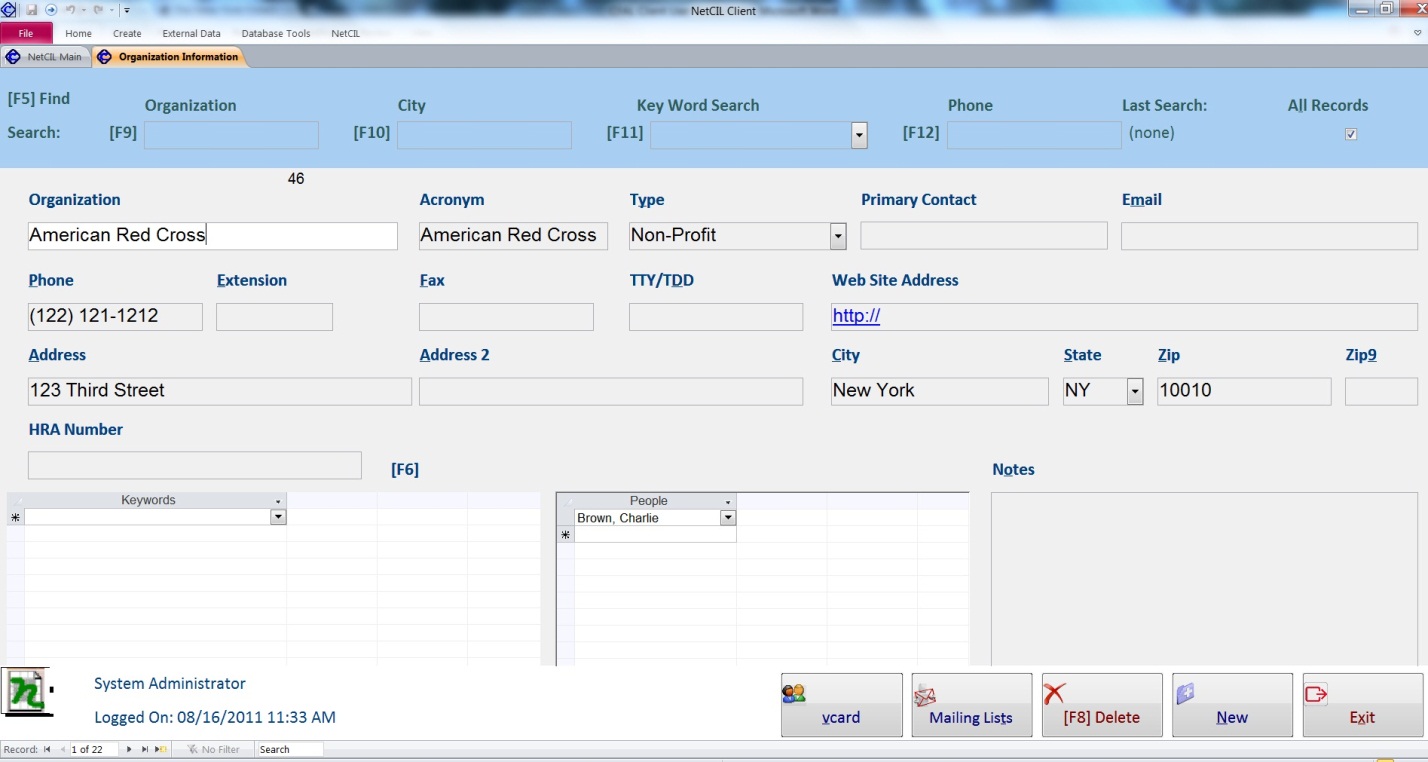The width and height of the screenshot is (1428, 762).
Task: Go to first record in navigation bar
Action: [x=47, y=749]
